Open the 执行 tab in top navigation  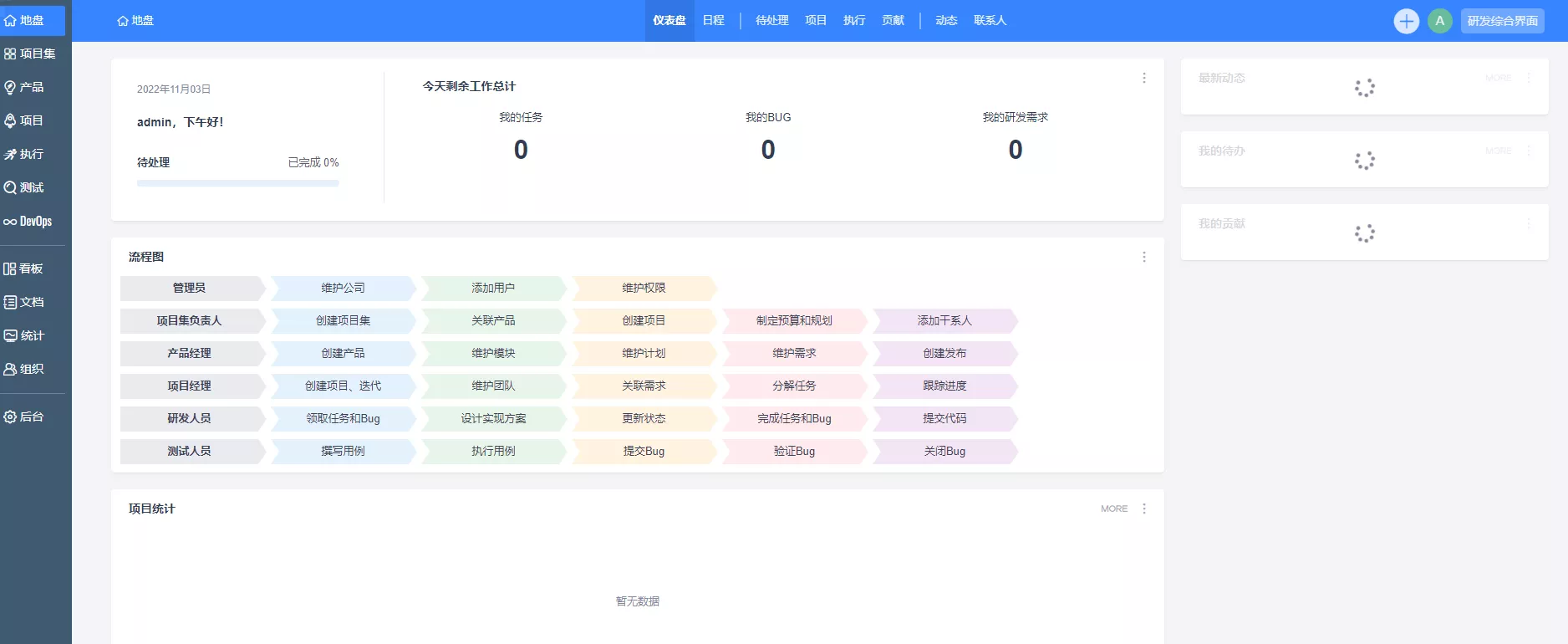tap(854, 20)
